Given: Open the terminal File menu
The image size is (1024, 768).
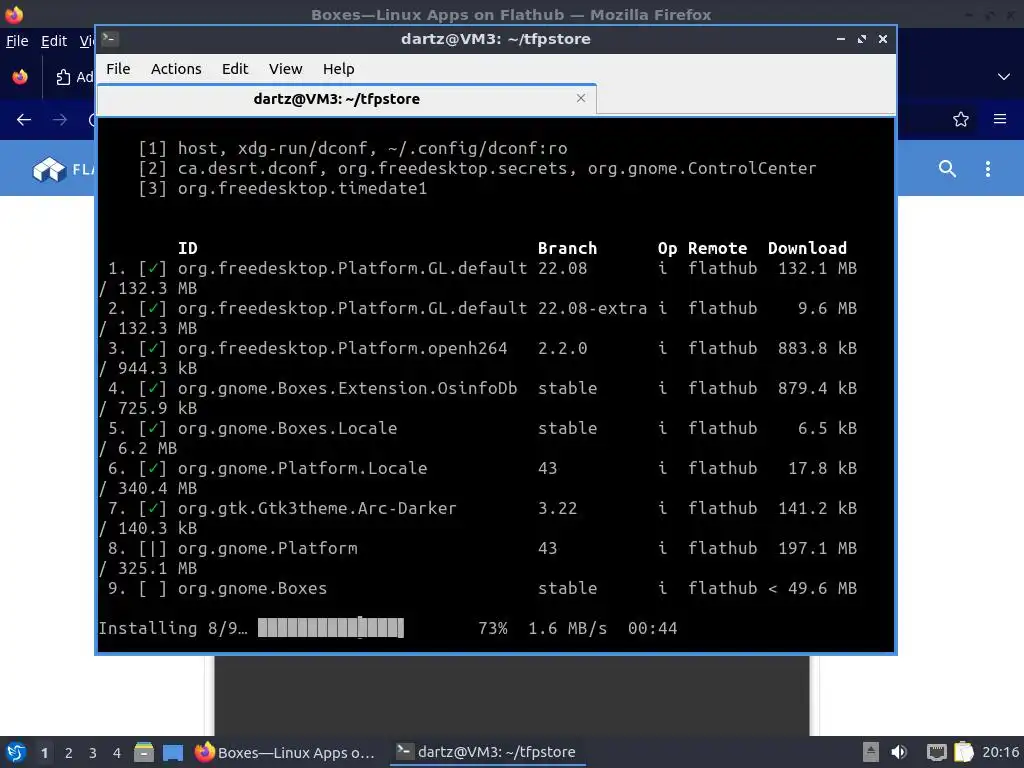Looking at the screenshot, I should point(118,69).
